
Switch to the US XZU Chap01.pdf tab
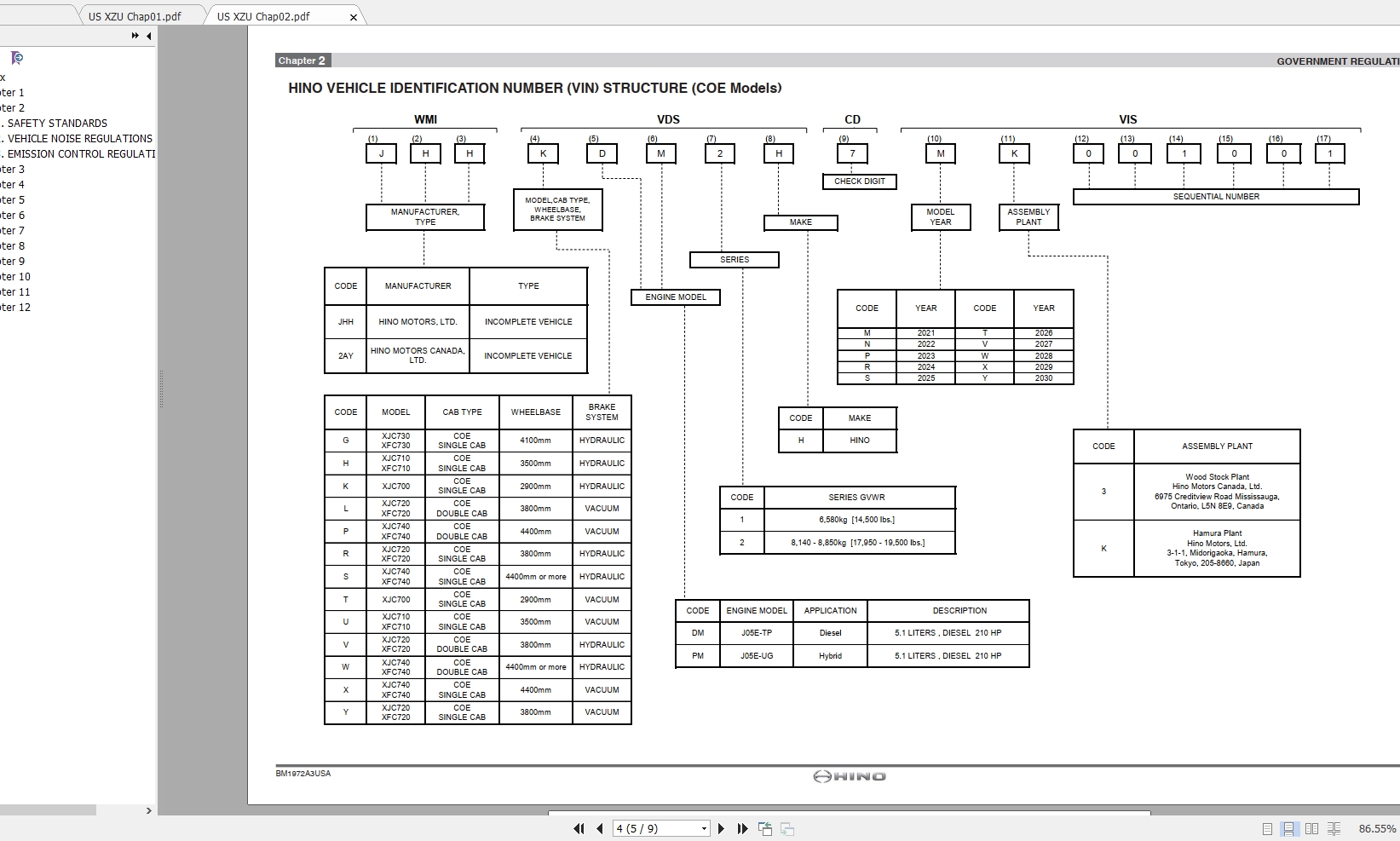click(135, 16)
